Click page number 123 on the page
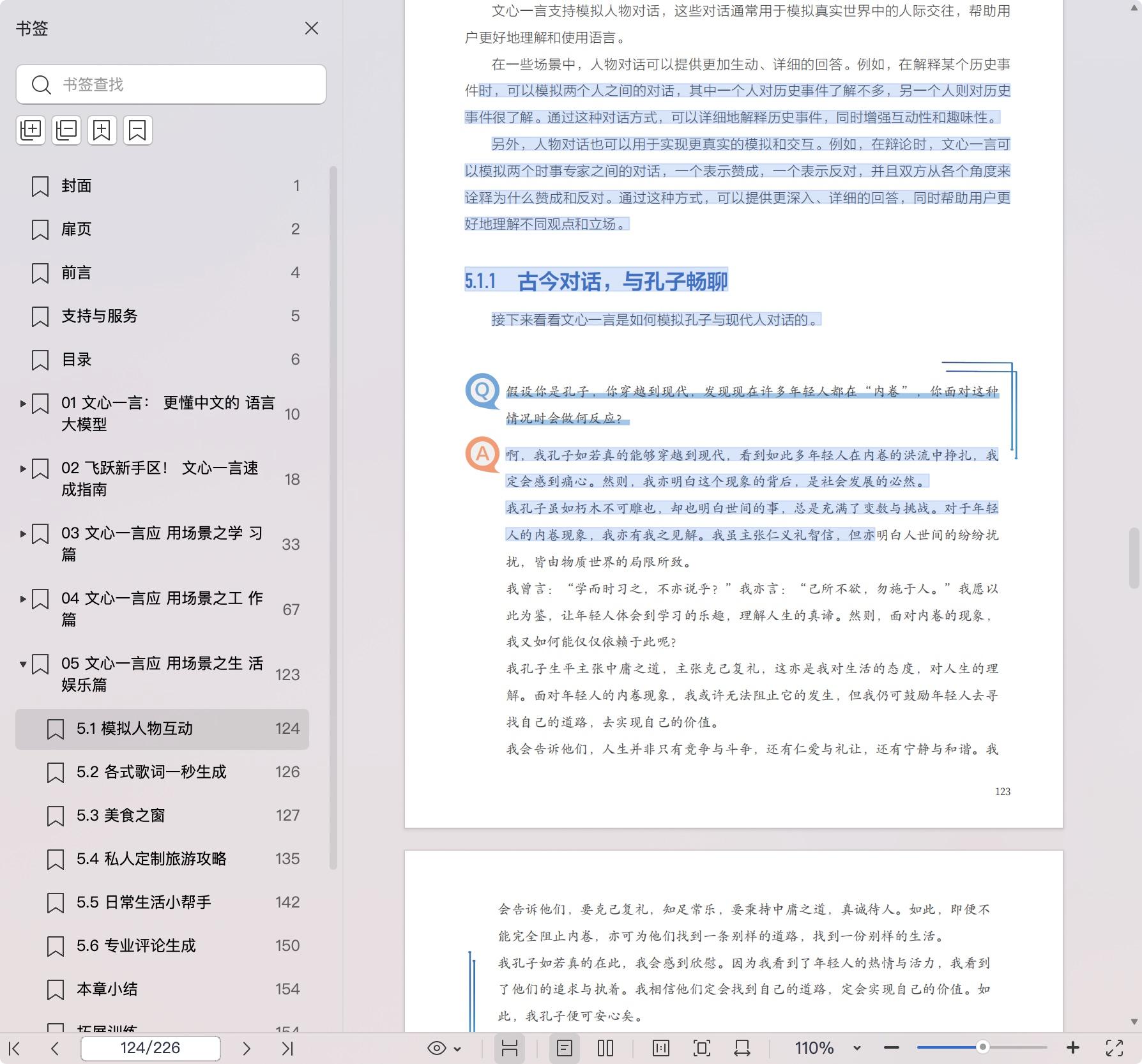This screenshot has height=1064, width=1142. pos(1003,791)
